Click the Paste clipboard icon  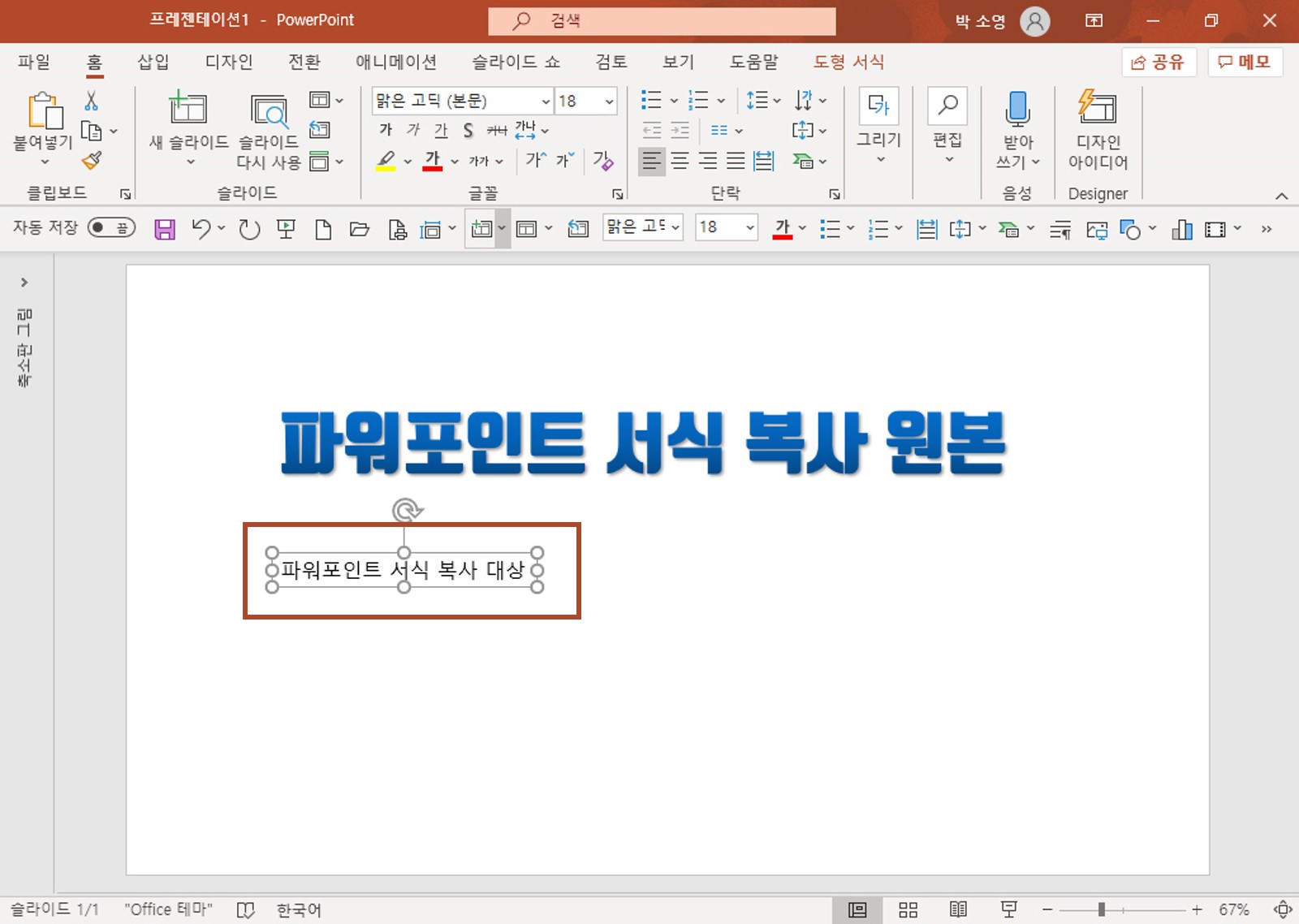click(45, 110)
